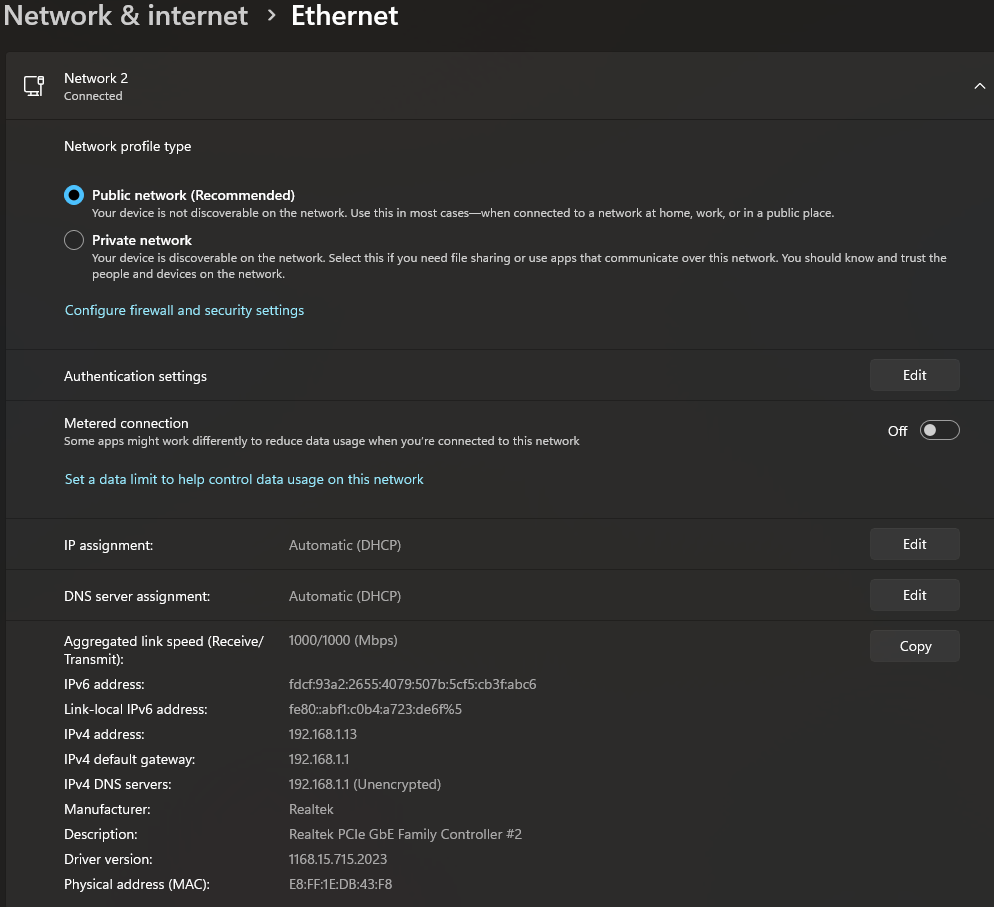This screenshot has height=907, width=994.
Task: Click the Network 2 connection name
Action: tap(96, 78)
